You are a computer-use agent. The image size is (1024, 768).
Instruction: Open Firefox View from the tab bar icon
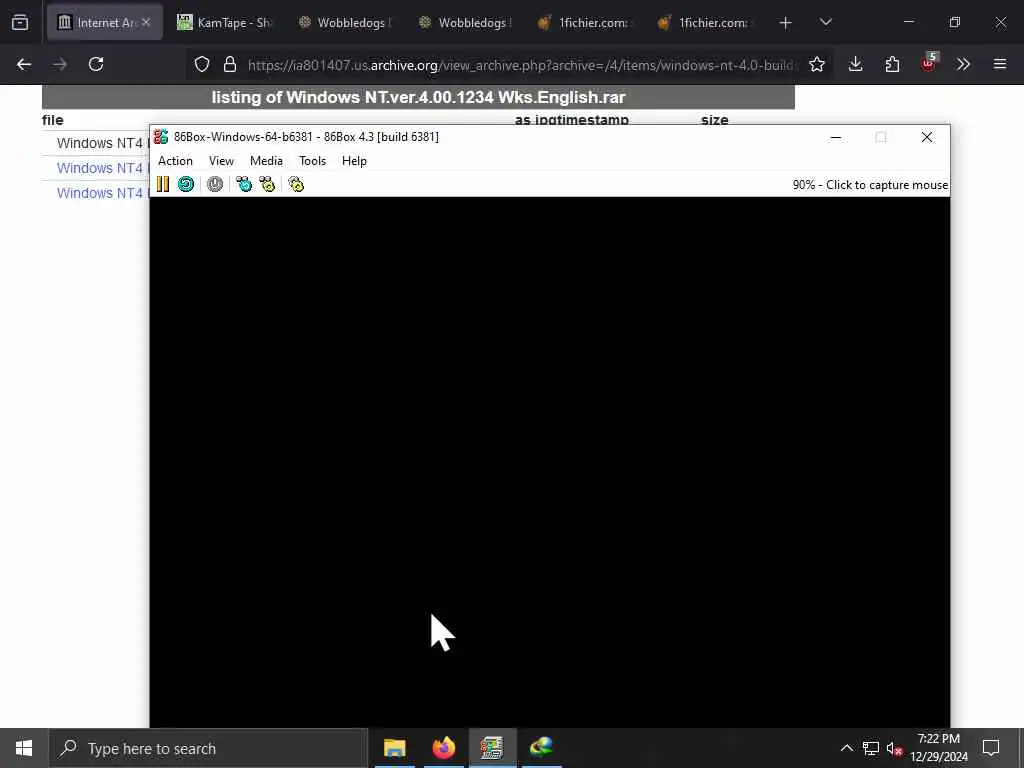tap(20, 23)
